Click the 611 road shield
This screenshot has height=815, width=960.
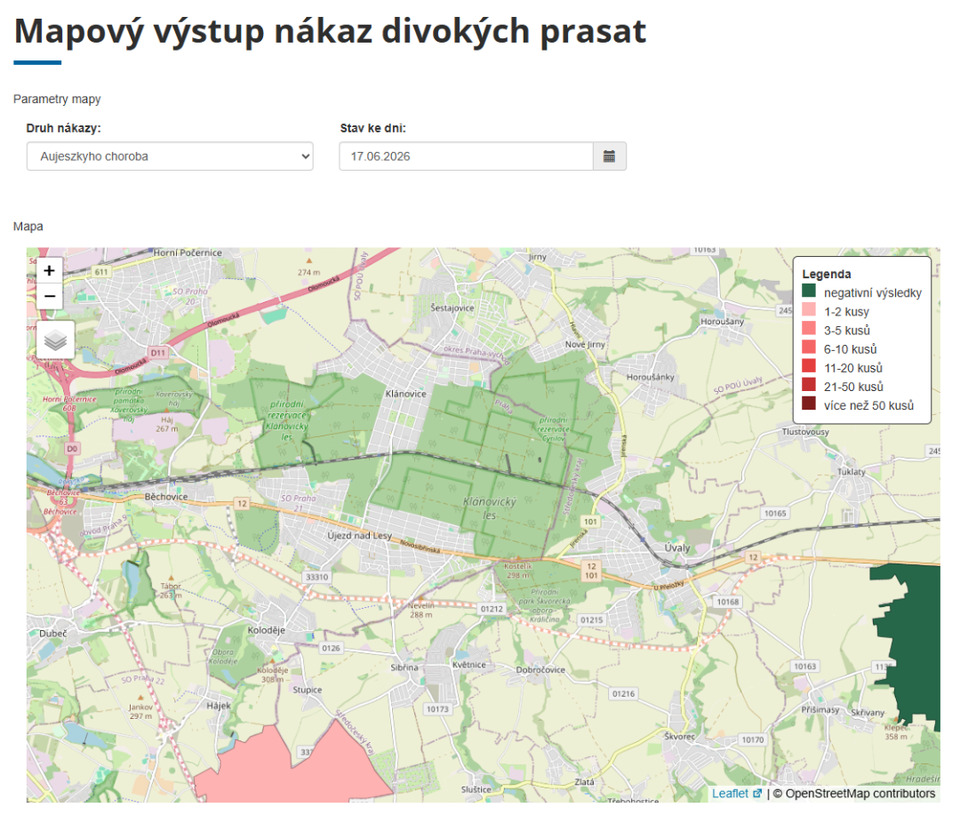tap(101, 272)
